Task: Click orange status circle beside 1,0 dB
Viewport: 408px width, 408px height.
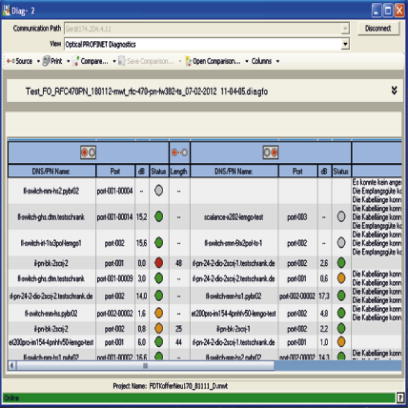Action: point(341,342)
